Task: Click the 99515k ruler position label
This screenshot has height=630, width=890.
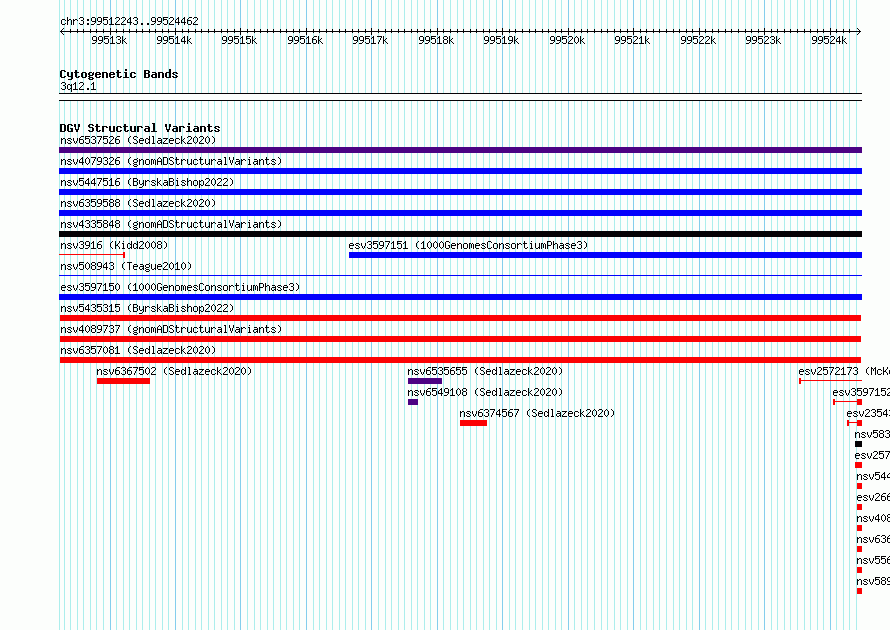Action: 239,40
